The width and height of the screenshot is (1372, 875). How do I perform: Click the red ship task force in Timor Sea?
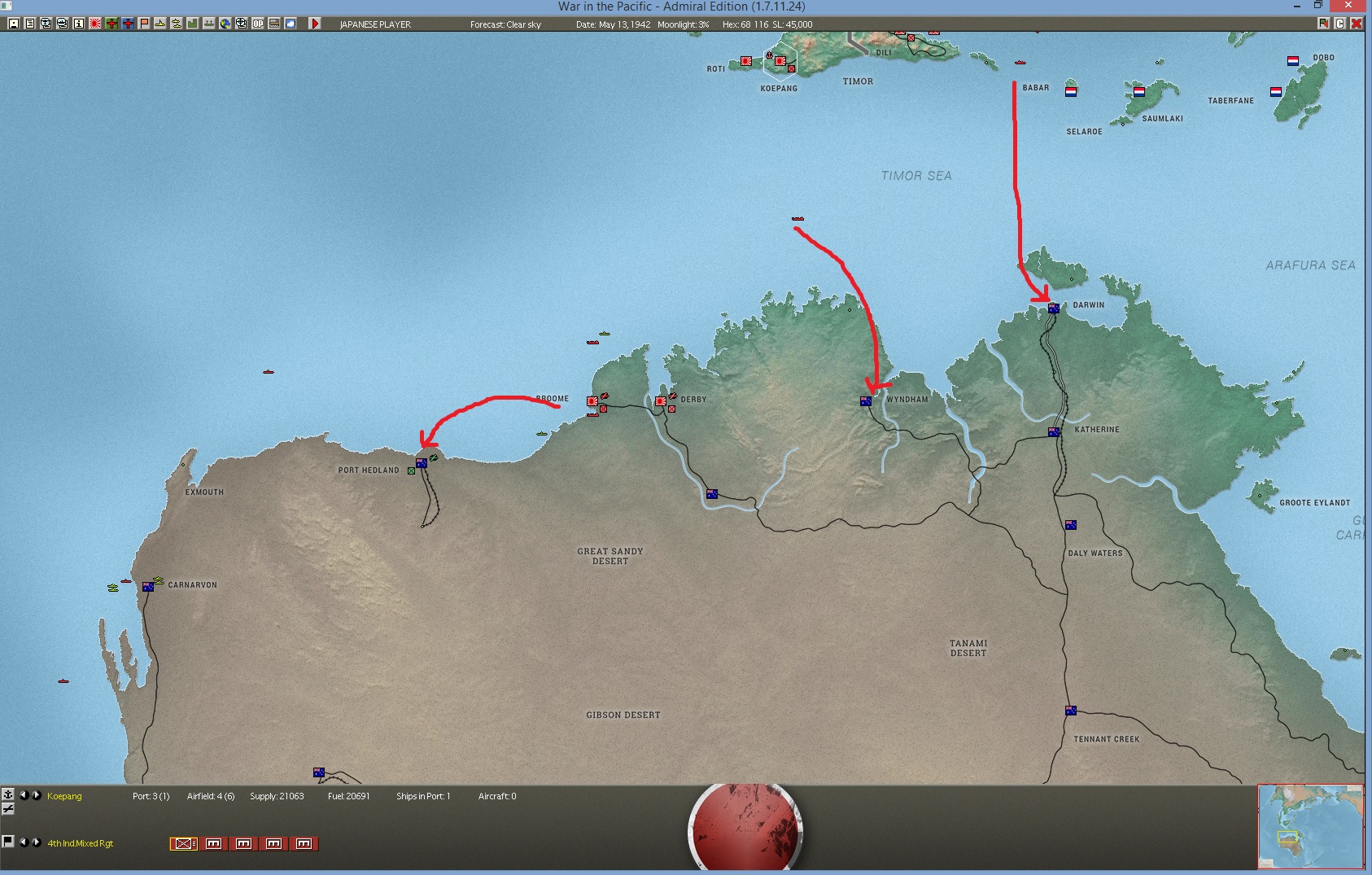click(x=797, y=219)
